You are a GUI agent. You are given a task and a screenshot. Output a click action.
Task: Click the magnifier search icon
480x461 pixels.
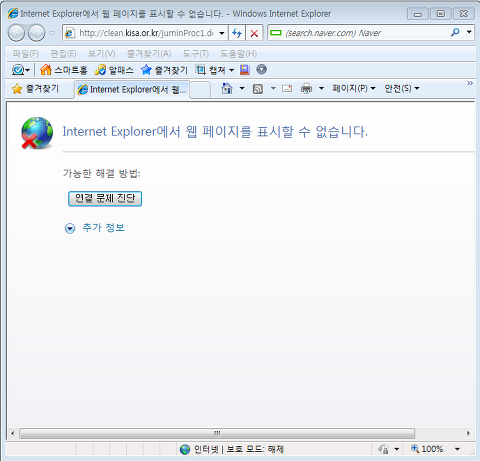coord(455,32)
